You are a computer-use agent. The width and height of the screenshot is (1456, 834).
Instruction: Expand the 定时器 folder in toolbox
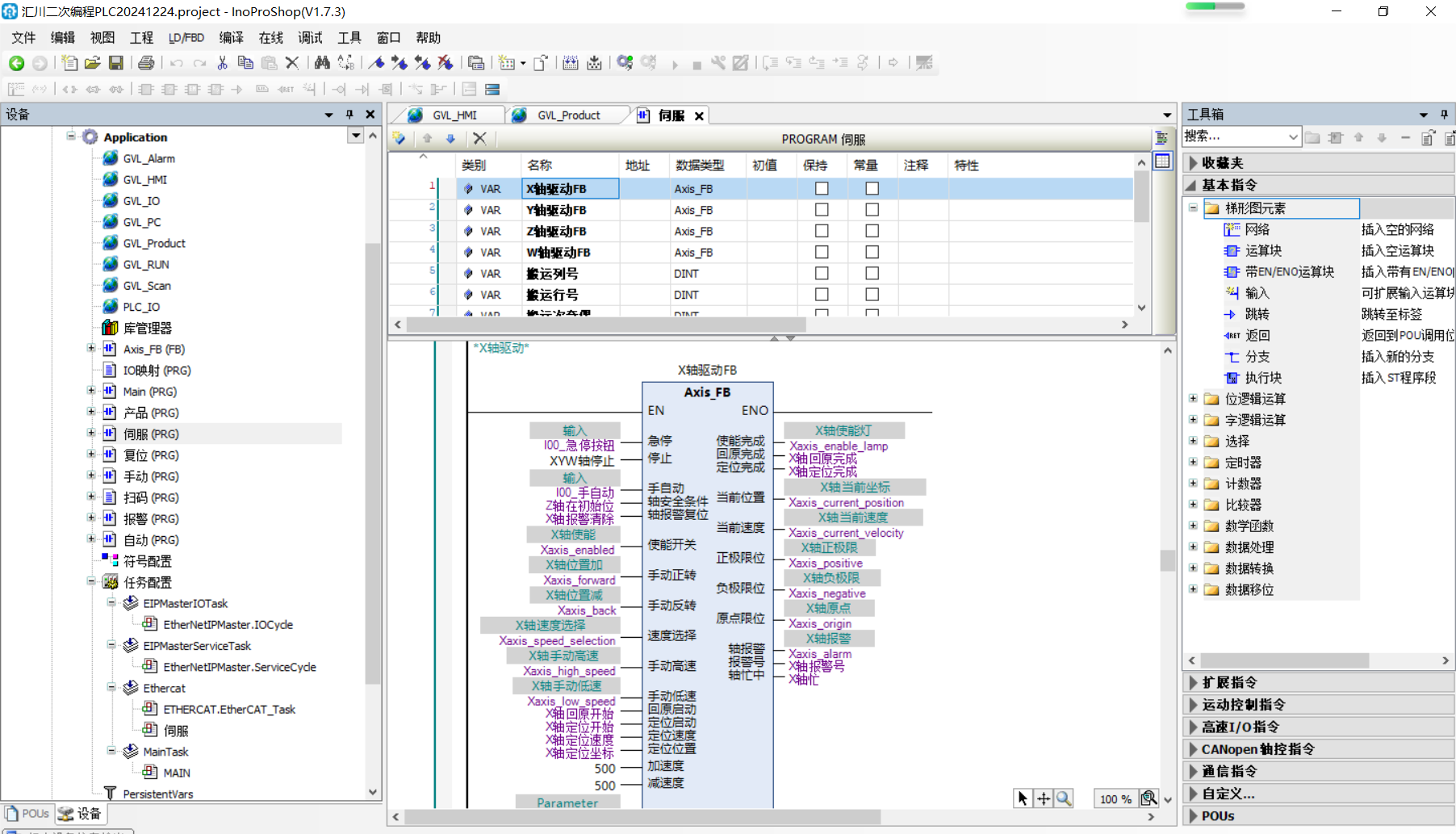tap(1193, 463)
